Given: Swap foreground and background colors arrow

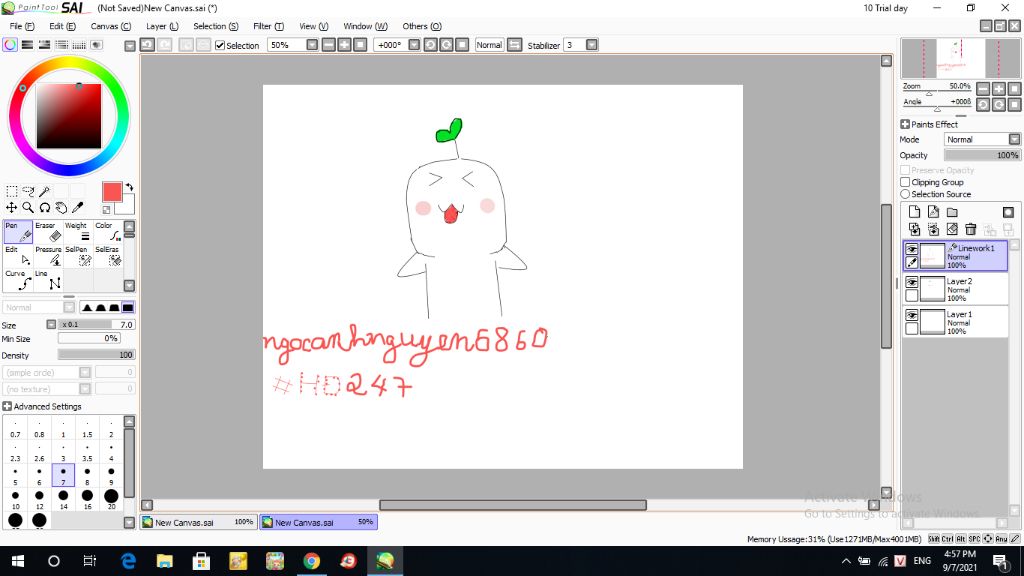Looking at the screenshot, I should 129,187.
